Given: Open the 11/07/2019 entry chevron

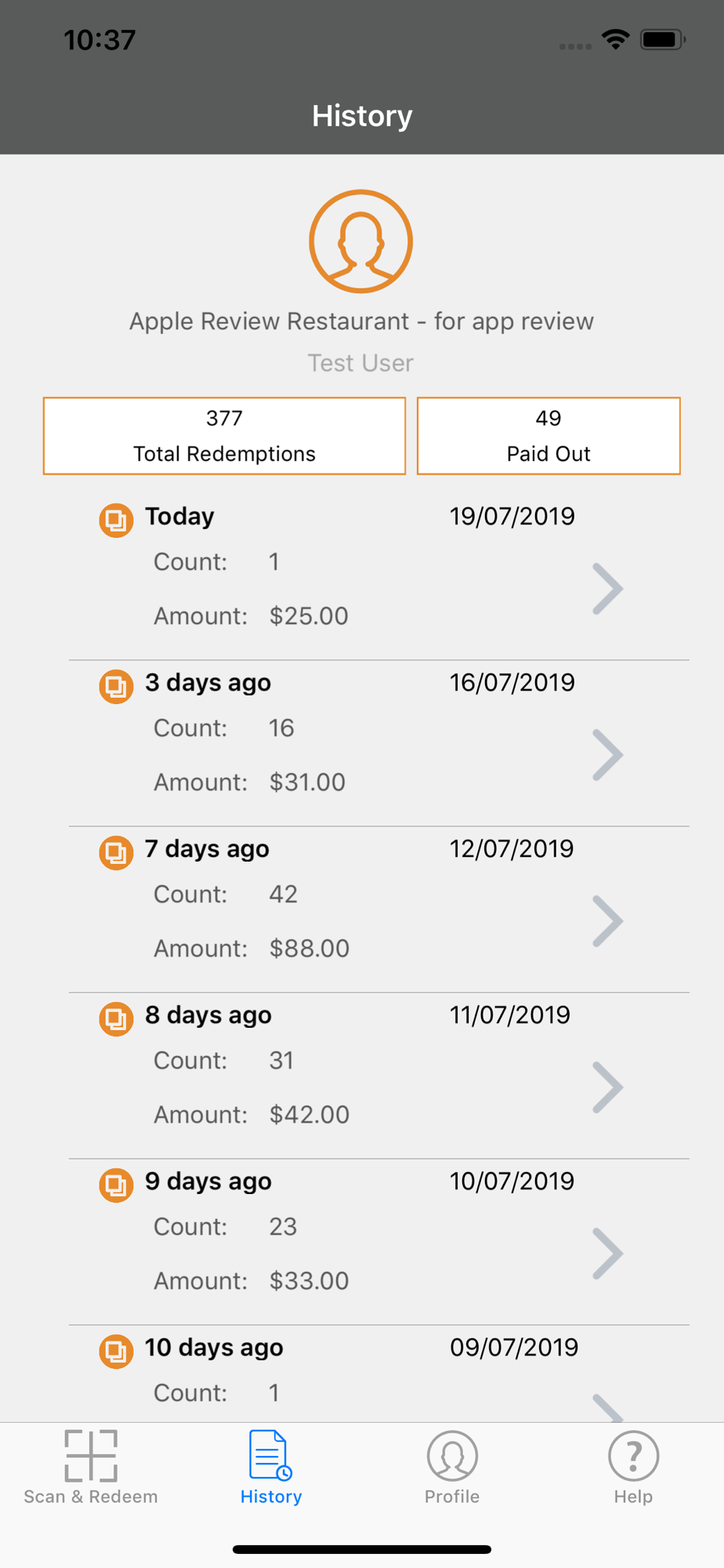Looking at the screenshot, I should pos(608,1087).
